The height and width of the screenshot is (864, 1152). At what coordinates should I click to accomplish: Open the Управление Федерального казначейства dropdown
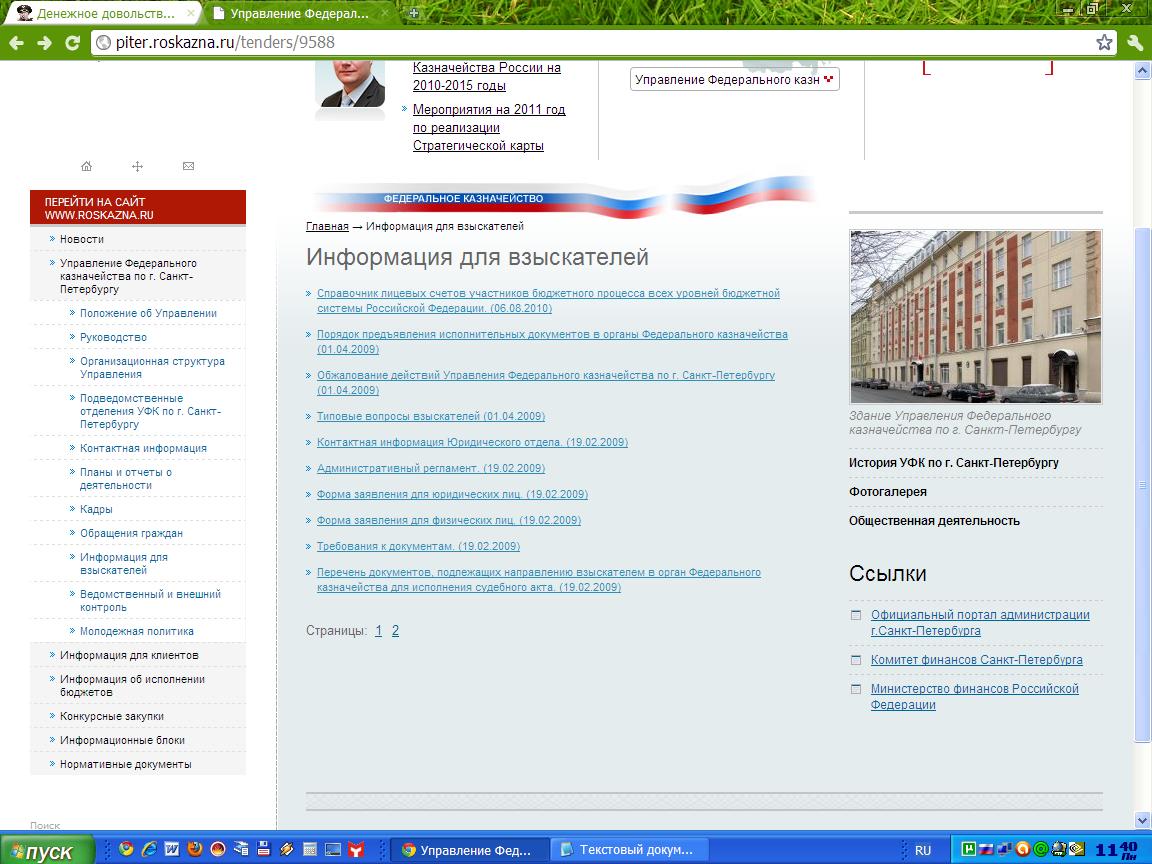click(734, 80)
